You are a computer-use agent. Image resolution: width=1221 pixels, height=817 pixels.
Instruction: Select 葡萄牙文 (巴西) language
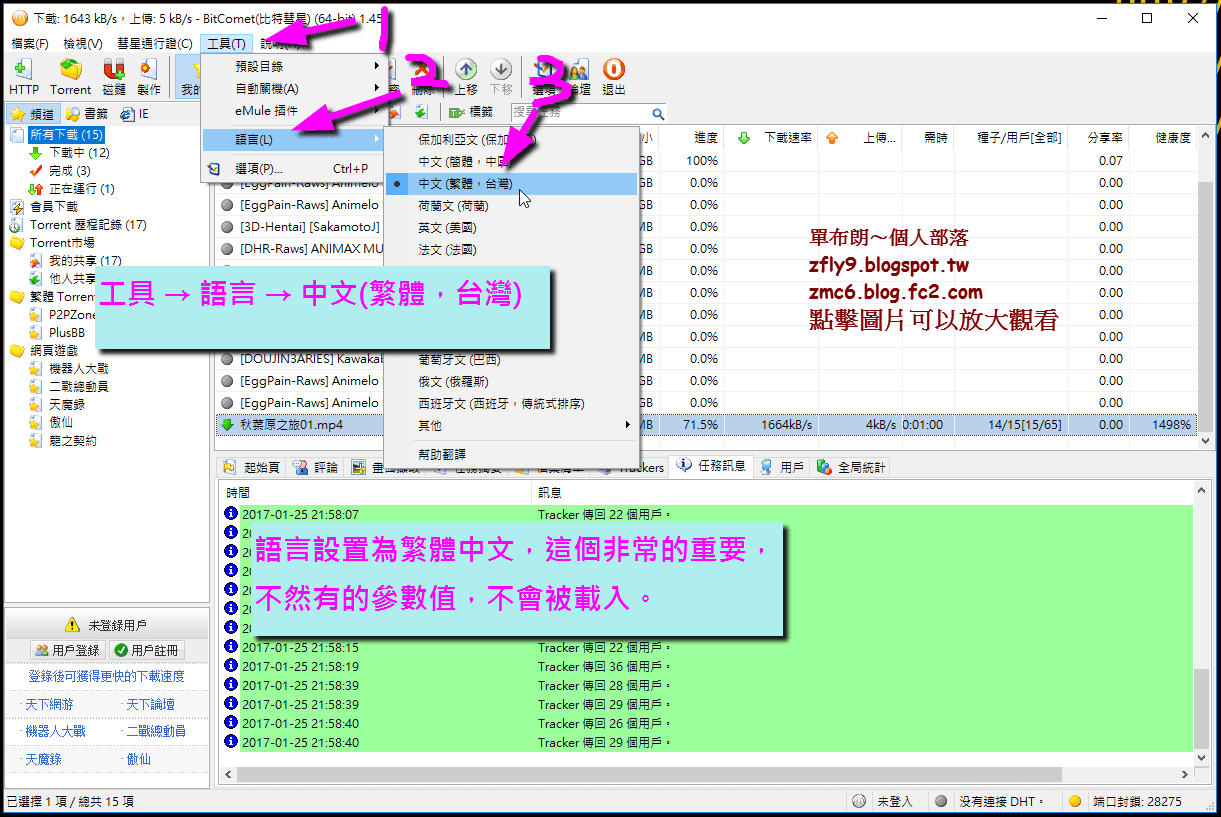(x=511, y=359)
